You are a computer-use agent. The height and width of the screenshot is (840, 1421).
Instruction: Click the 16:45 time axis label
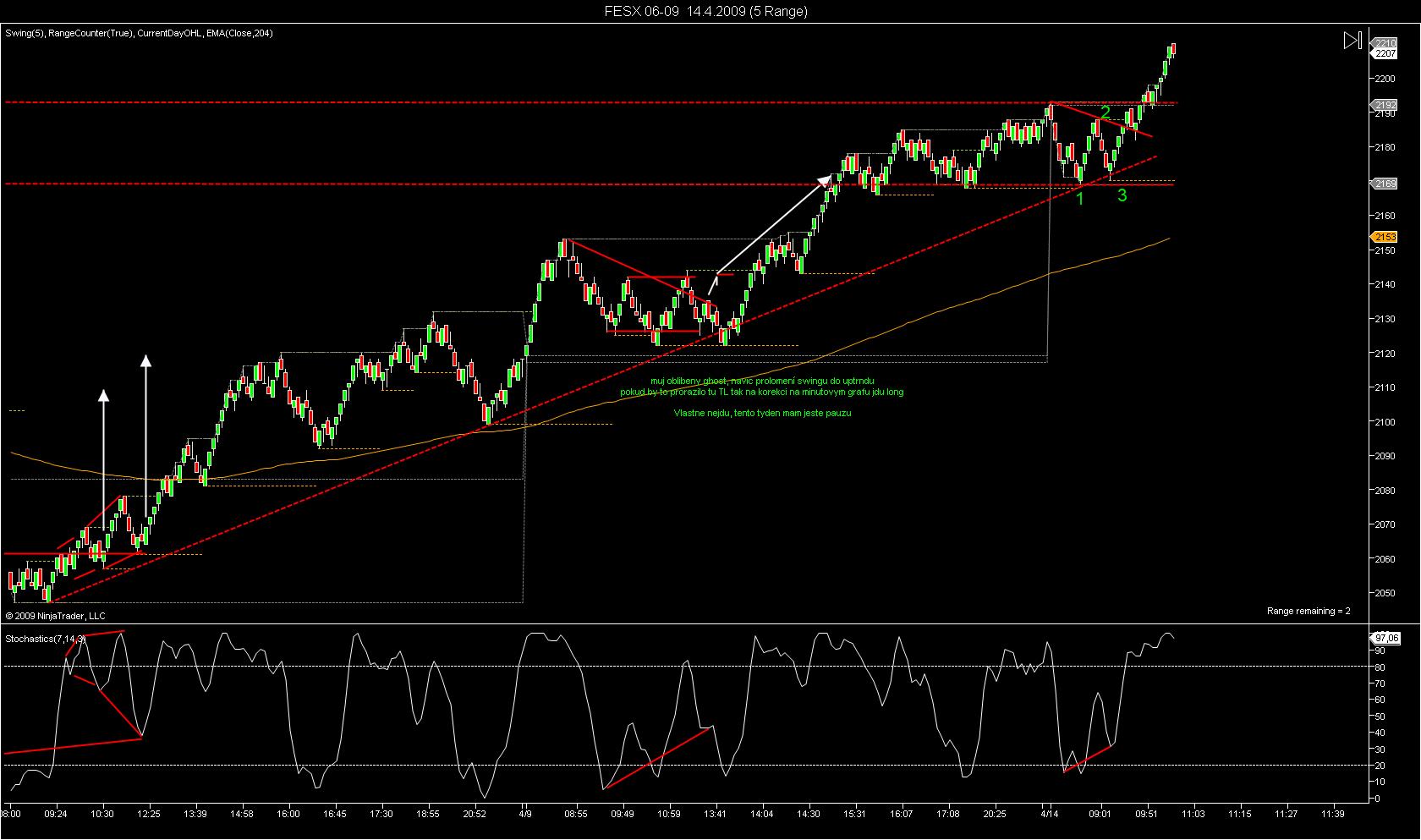click(335, 814)
